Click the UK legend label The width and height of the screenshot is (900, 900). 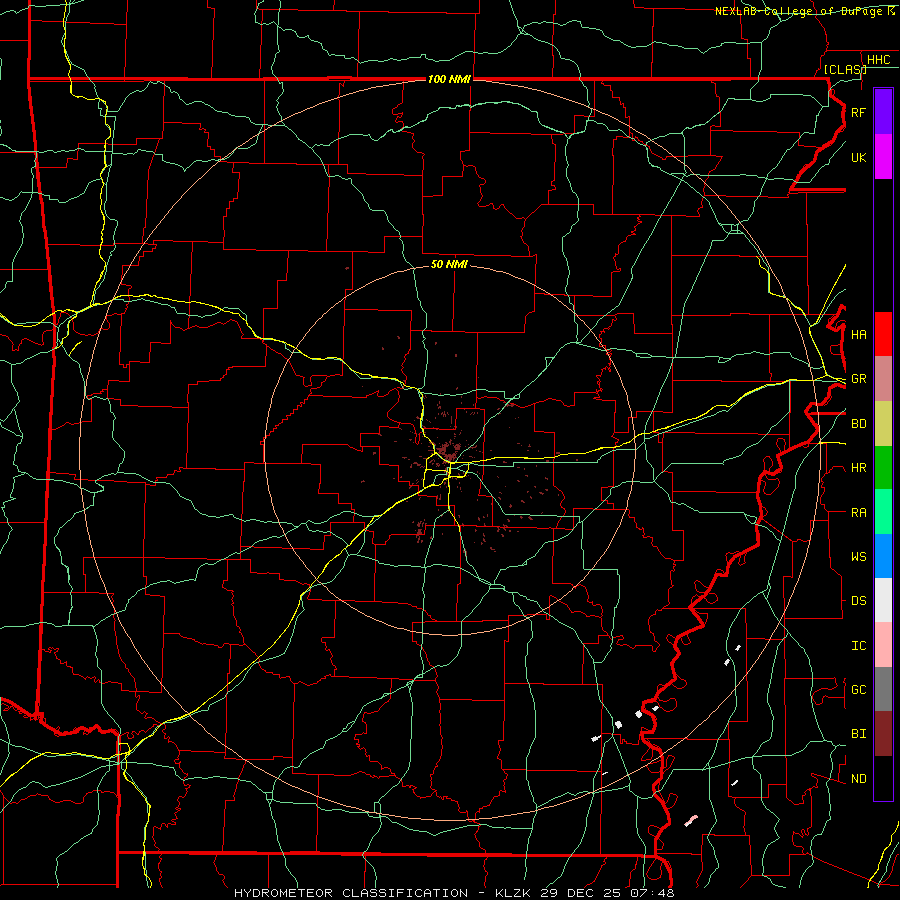pyautogui.click(x=858, y=157)
